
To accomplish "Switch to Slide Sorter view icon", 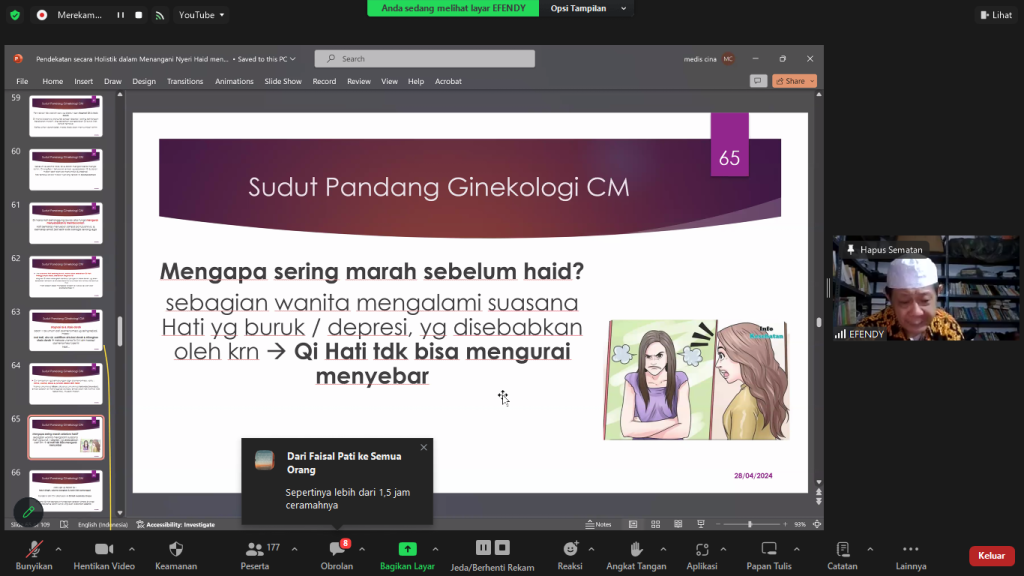I will (x=656, y=524).
